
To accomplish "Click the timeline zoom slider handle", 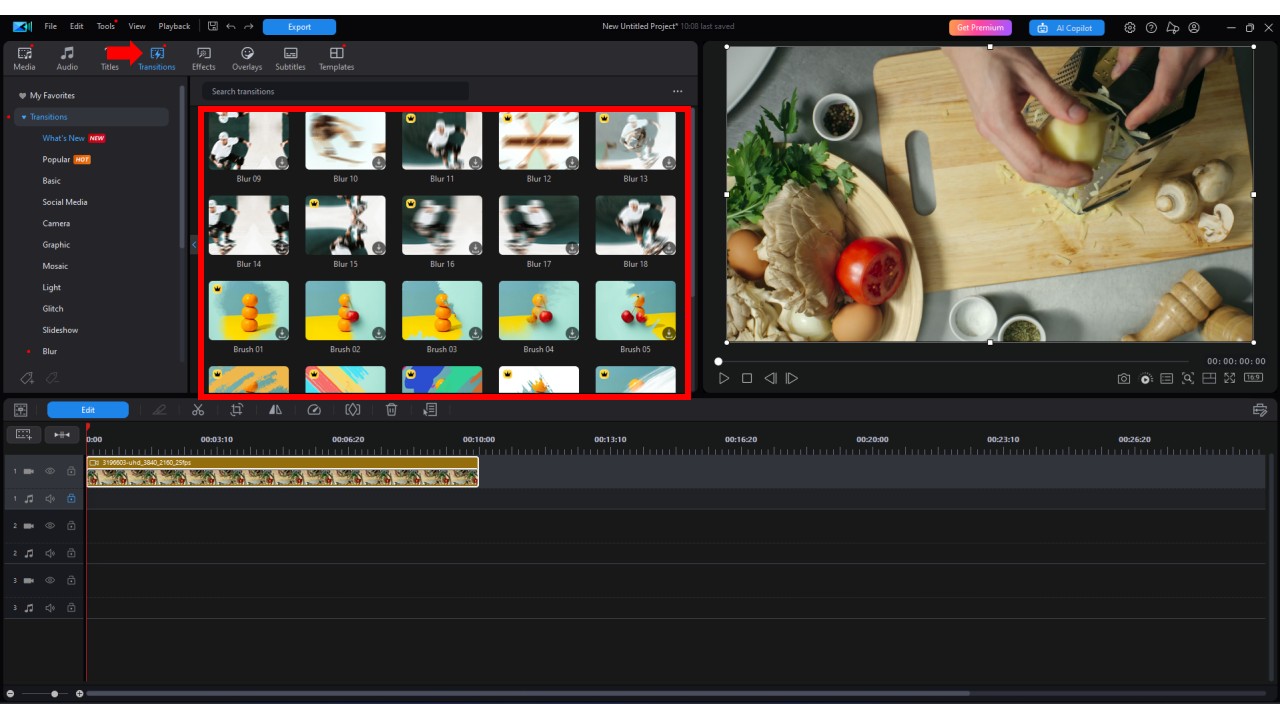I will point(54,694).
